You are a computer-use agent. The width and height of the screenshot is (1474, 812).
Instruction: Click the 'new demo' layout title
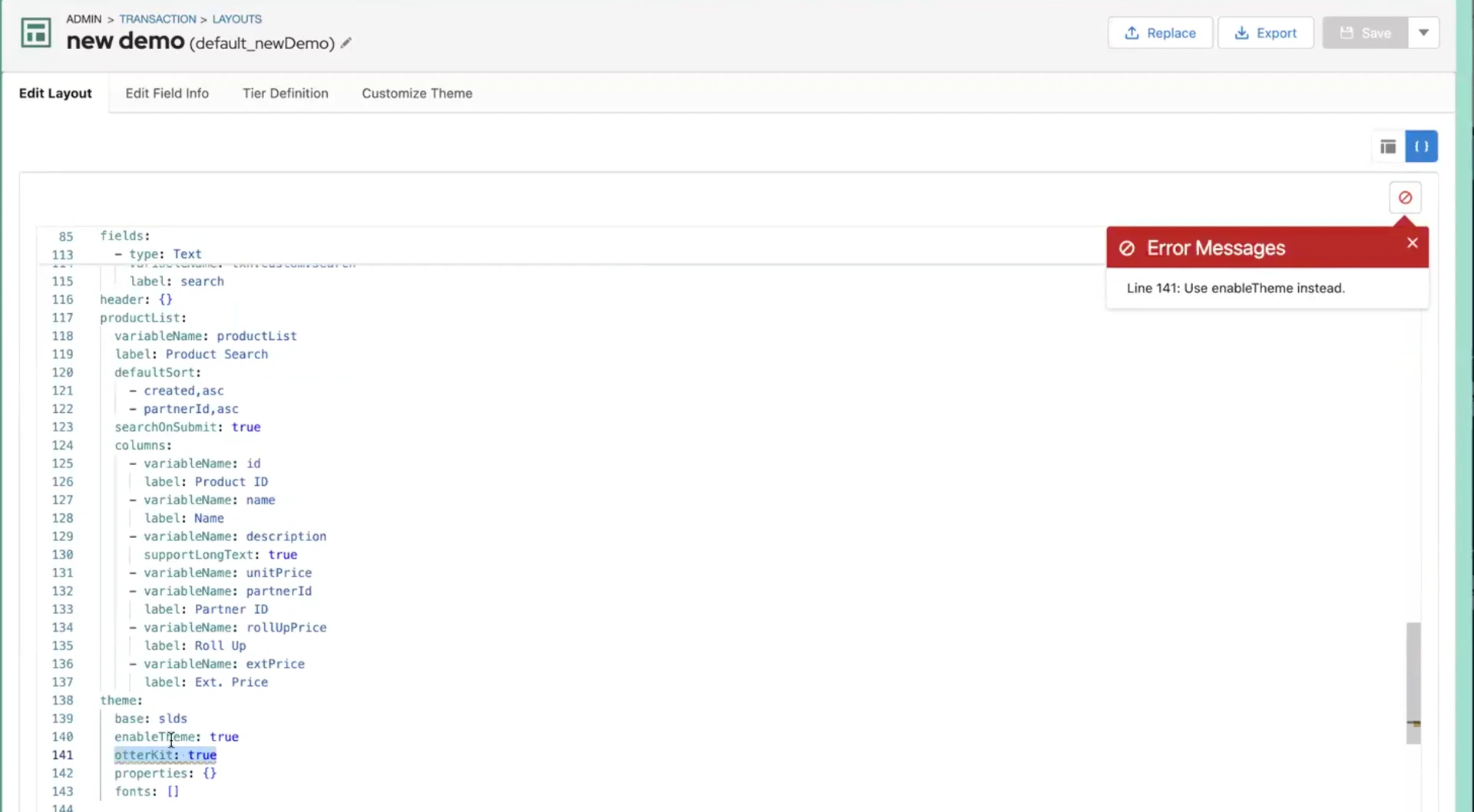[x=125, y=41]
